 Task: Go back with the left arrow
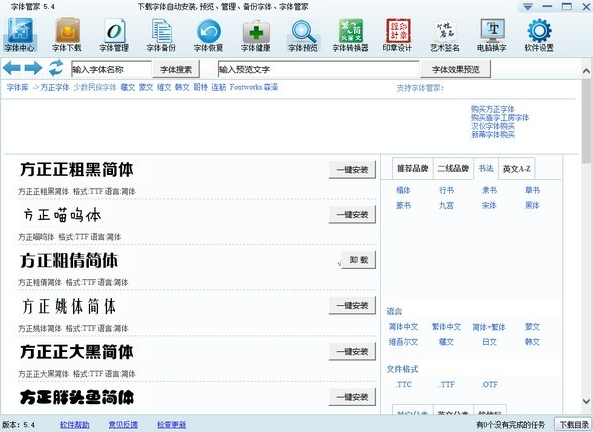pos(12,68)
